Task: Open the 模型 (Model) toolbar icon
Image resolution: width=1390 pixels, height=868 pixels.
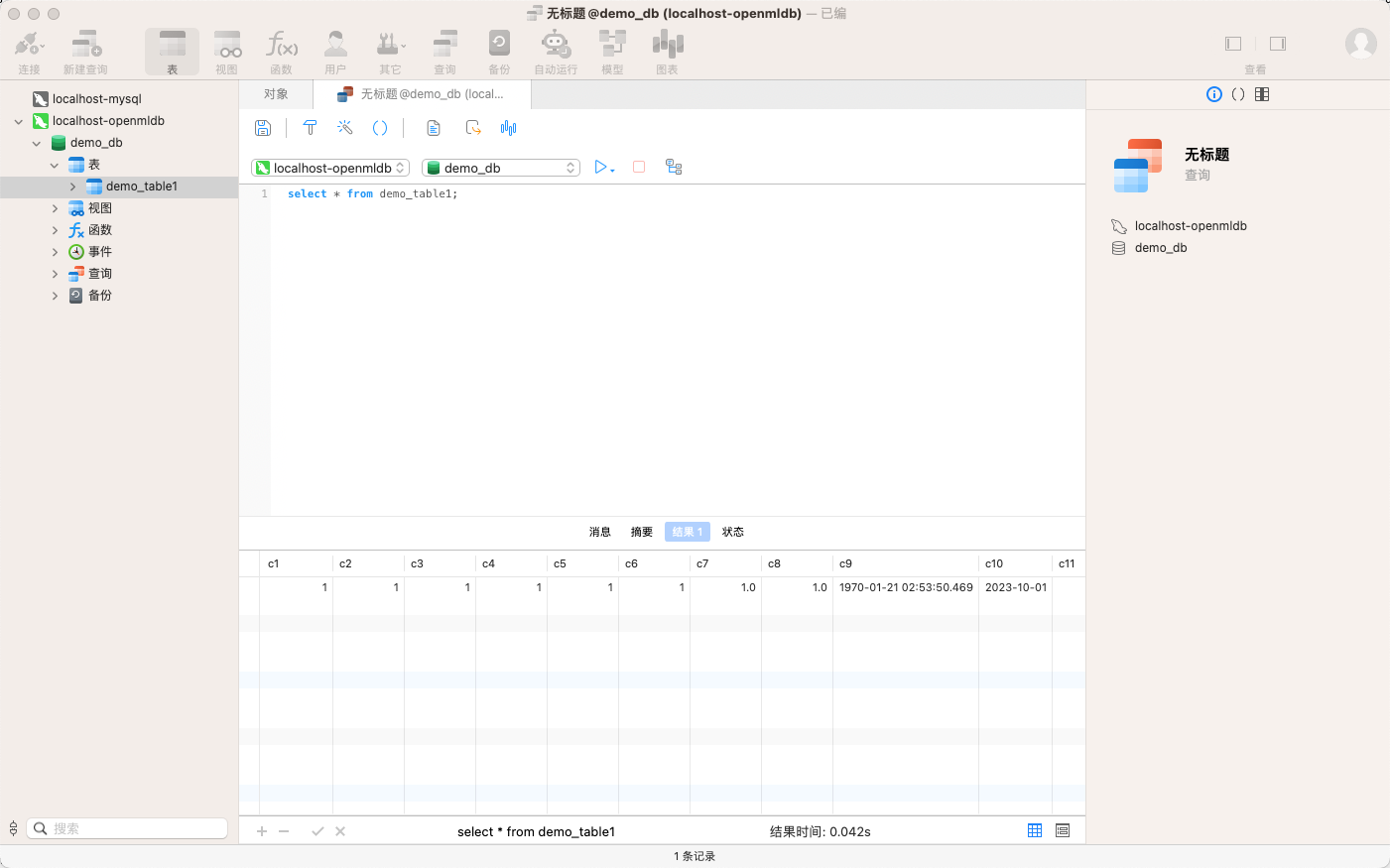Action: tap(612, 52)
